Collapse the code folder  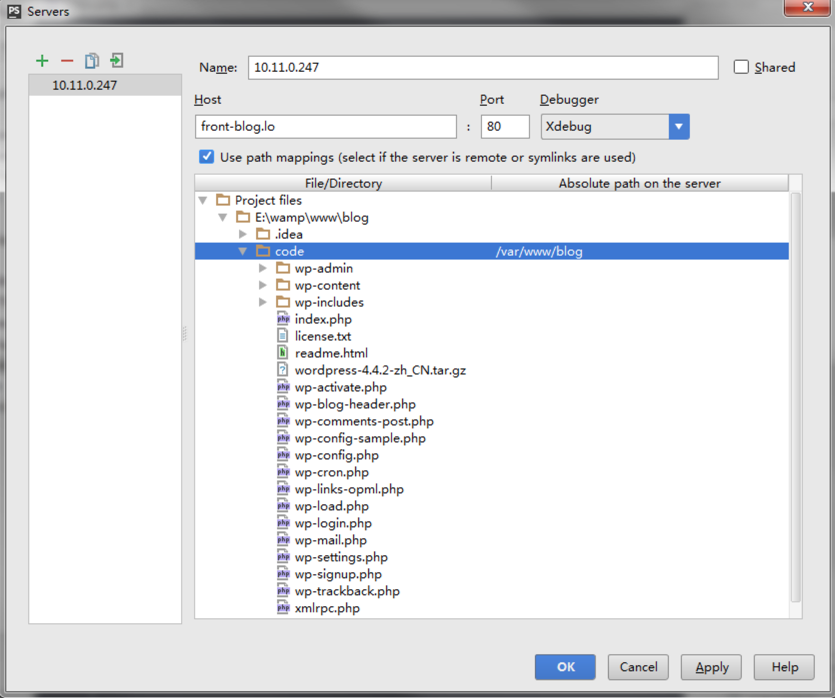(243, 251)
